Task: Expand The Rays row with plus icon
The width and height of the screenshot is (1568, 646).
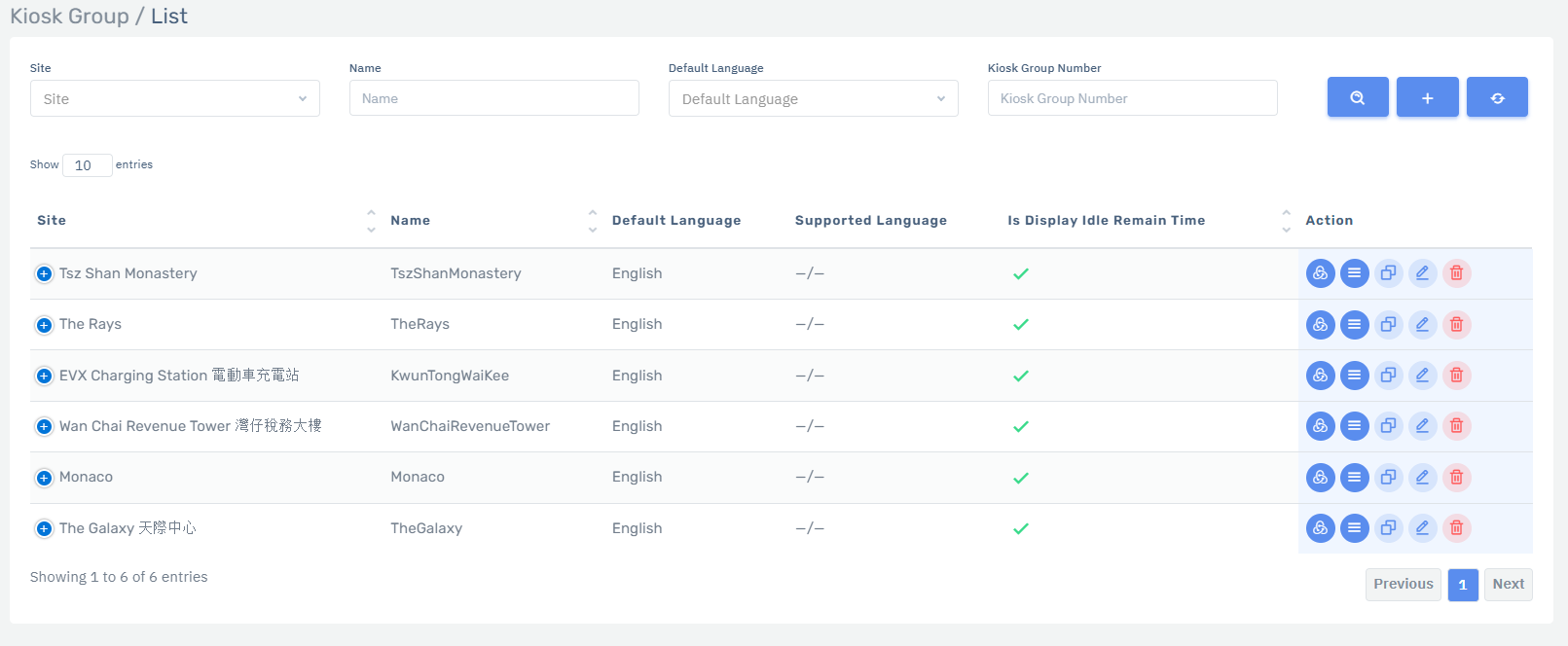Action: (44, 325)
